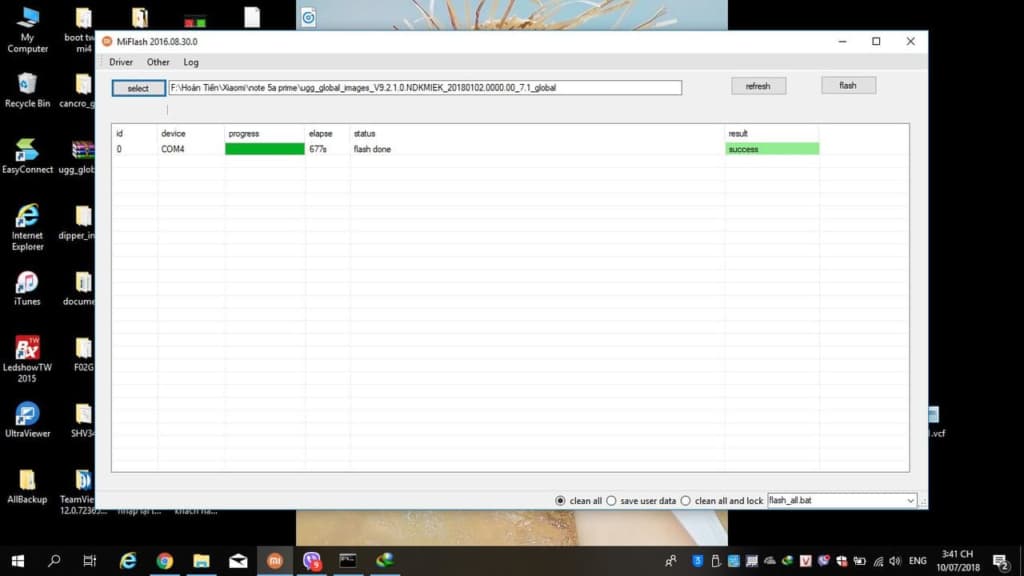
Task: Click the MiFlash taskbar icon
Action: coord(275,561)
